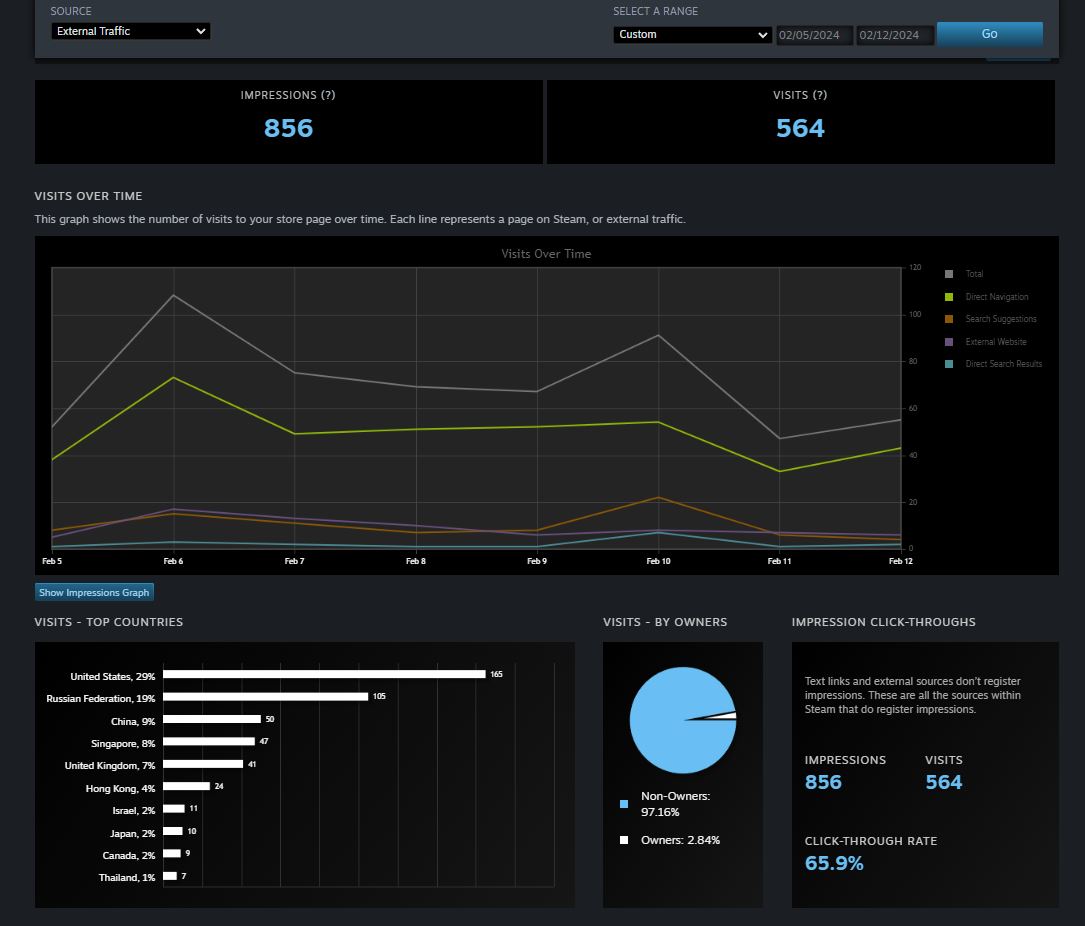Click the purple External Website legend square
Screen dimensions: 1085x926
pyautogui.click(x=949, y=342)
